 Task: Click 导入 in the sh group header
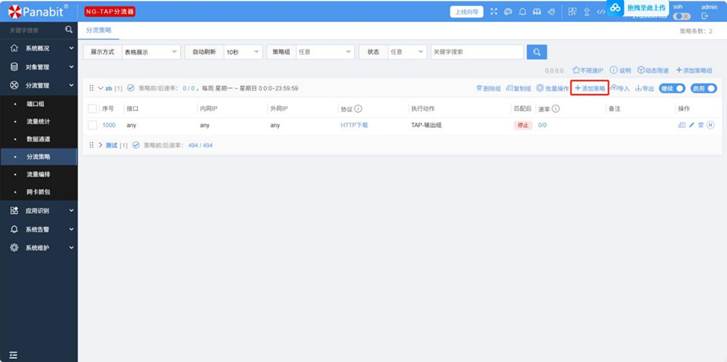(x=620, y=88)
